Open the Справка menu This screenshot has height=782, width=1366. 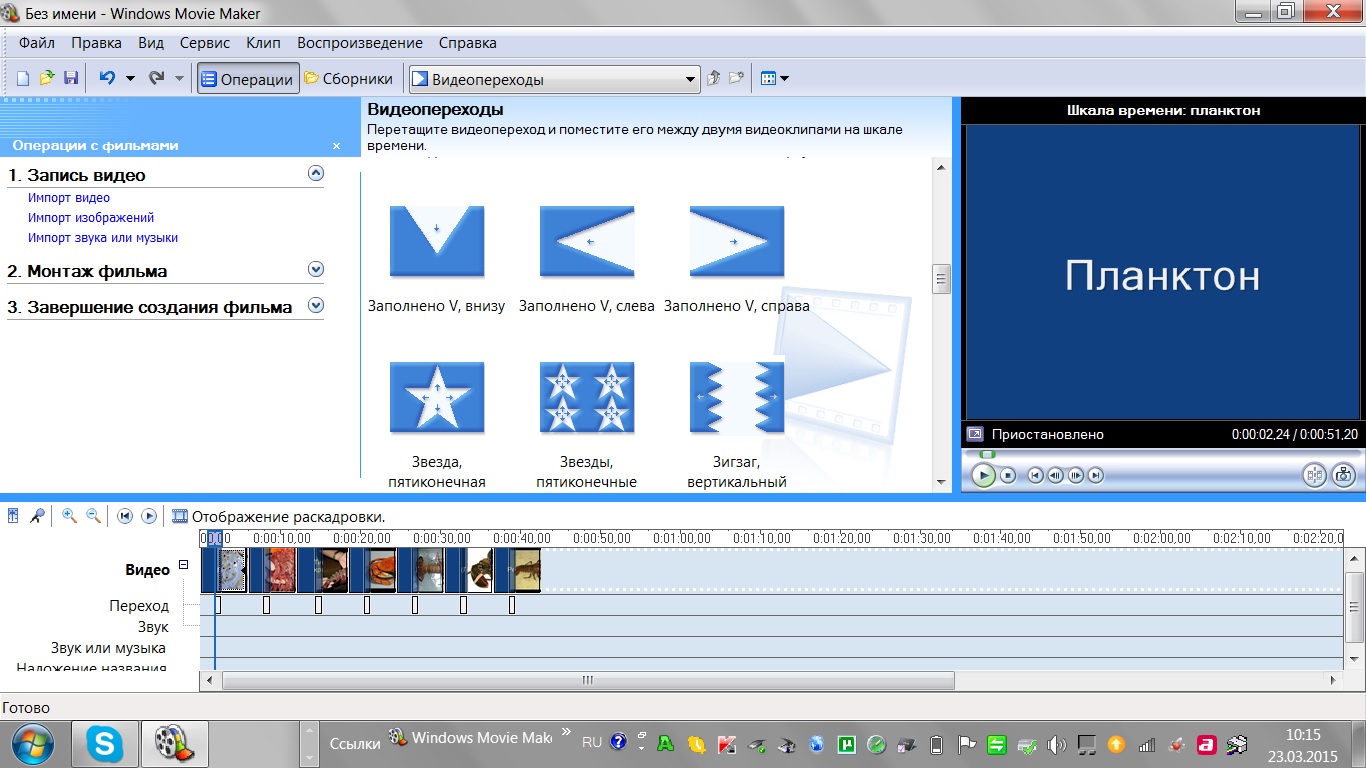point(468,43)
